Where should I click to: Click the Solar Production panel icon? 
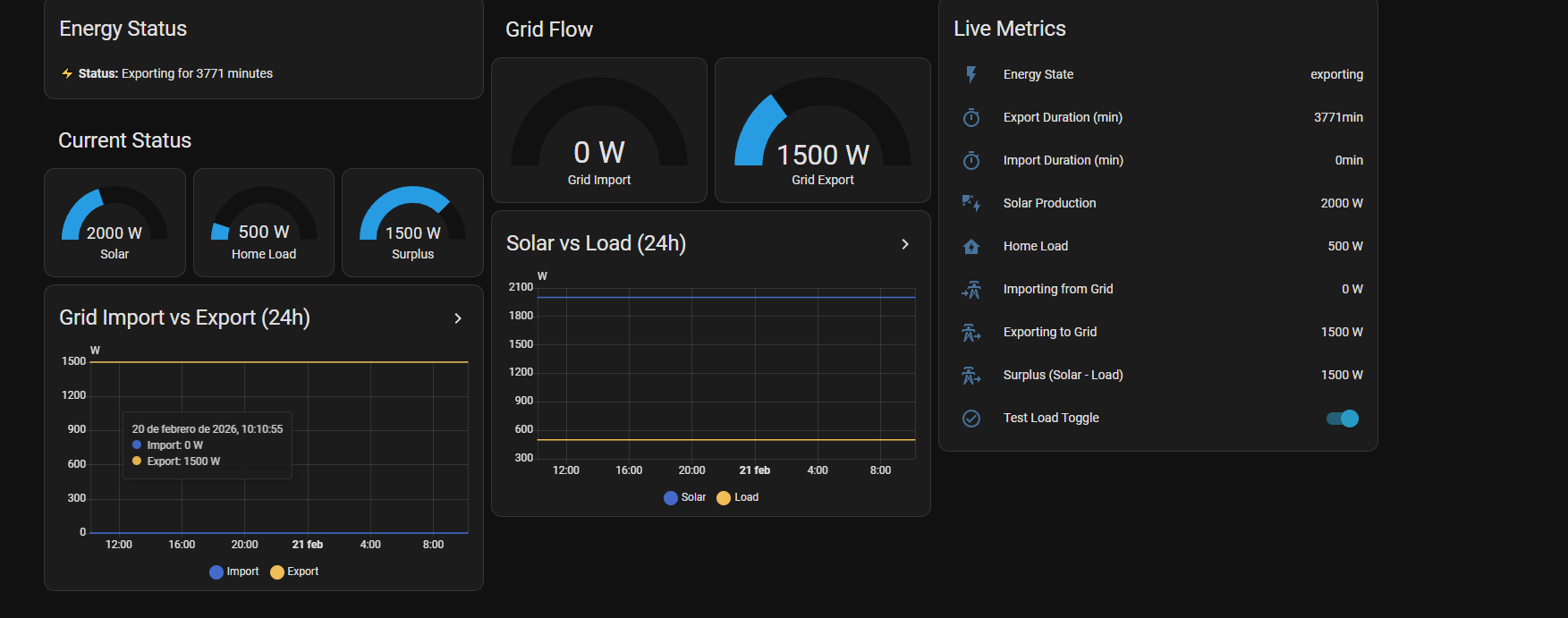971,203
